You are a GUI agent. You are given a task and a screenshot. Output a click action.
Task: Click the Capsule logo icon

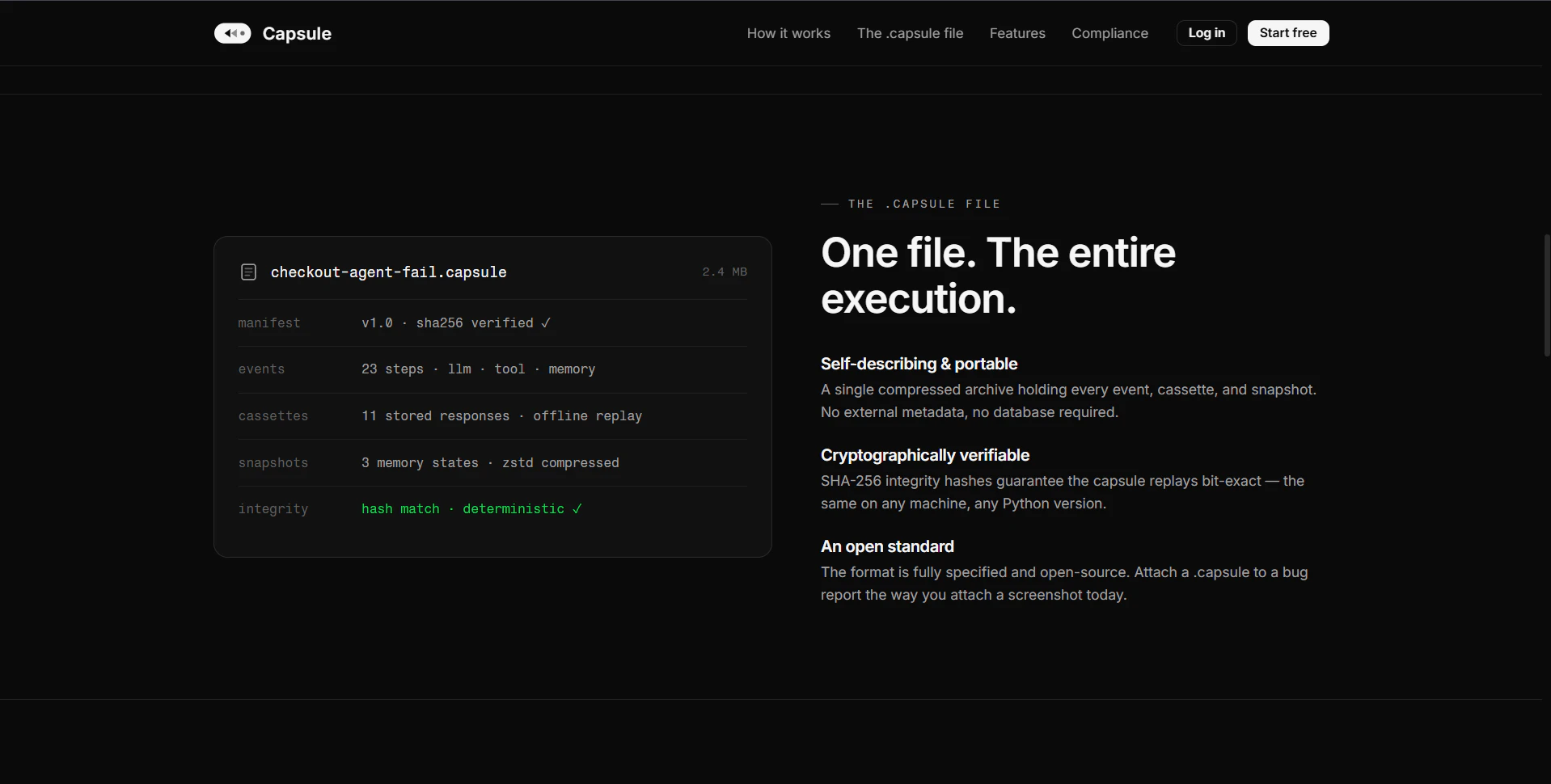pos(232,33)
